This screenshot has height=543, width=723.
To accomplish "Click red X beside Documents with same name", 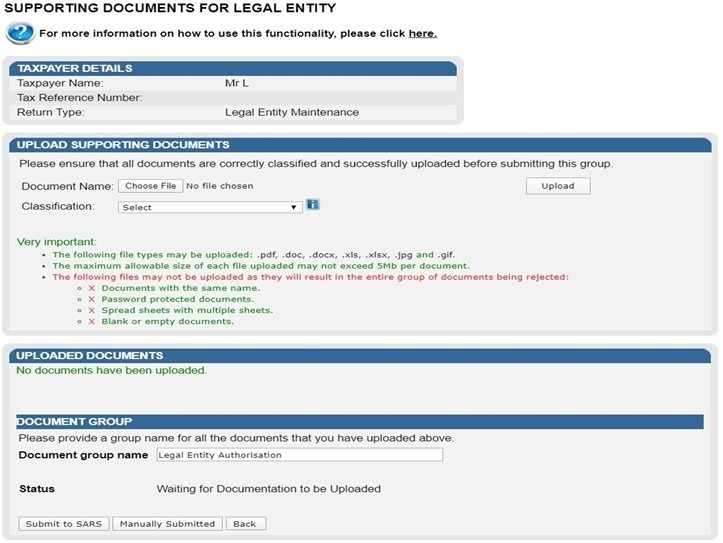I will (x=92, y=288).
